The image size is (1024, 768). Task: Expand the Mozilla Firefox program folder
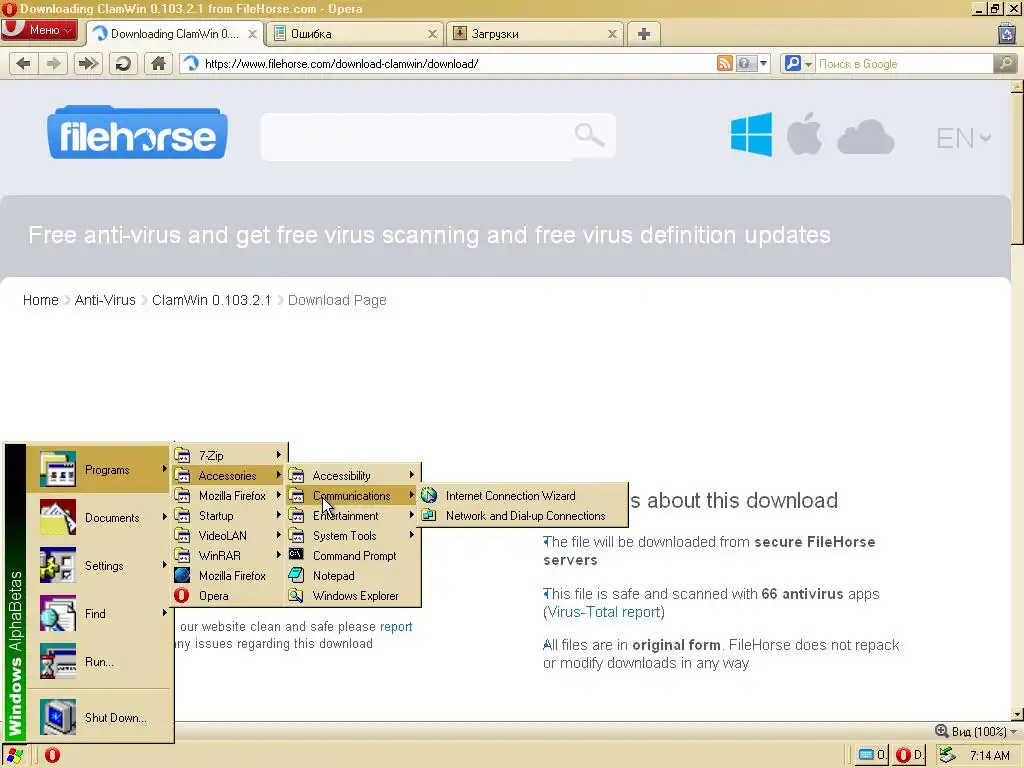(x=229, y=496)
